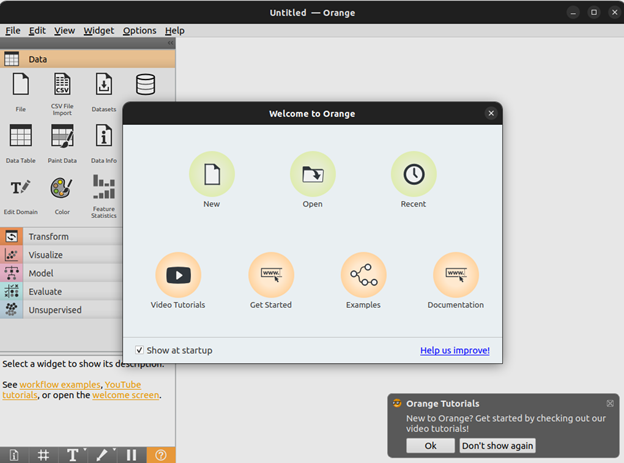This screenshot has height=463, width=624.
Task: Create a New workflow from welcome dialog
Action: 212,174
